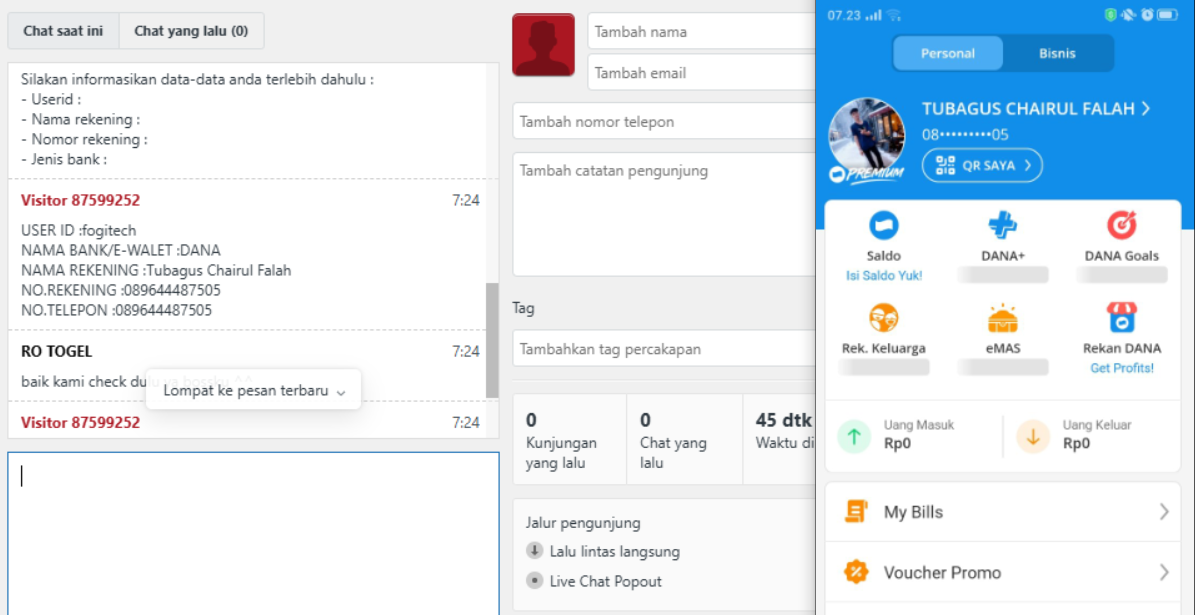This screenshot has height=615, width=1195.
Task: Click the chevron inside QR SAYA button
Action: [x=1027, y=165]
